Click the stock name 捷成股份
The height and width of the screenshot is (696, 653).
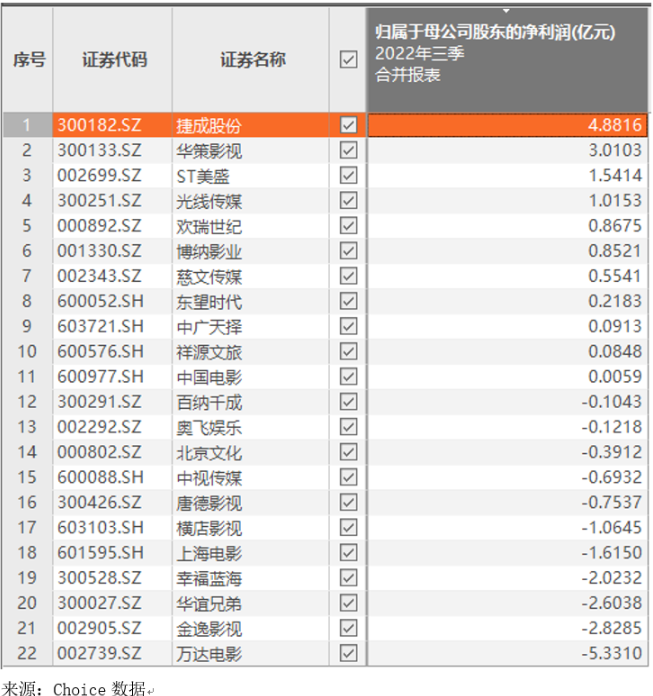click(209, 126)
